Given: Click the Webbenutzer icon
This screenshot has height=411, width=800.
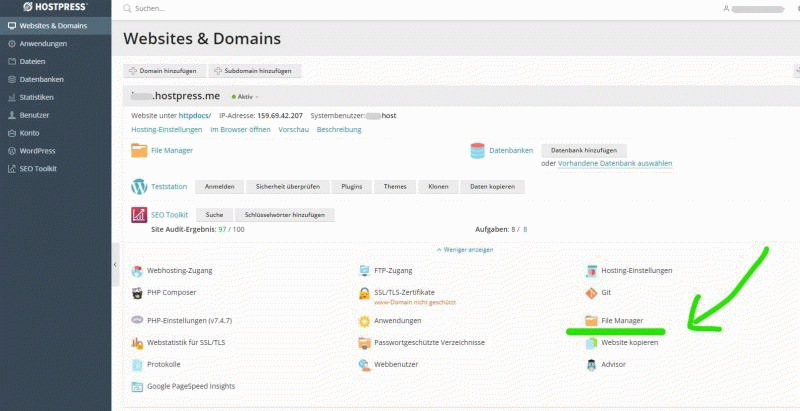Looking at the screenshot, I should coord(364,365).
